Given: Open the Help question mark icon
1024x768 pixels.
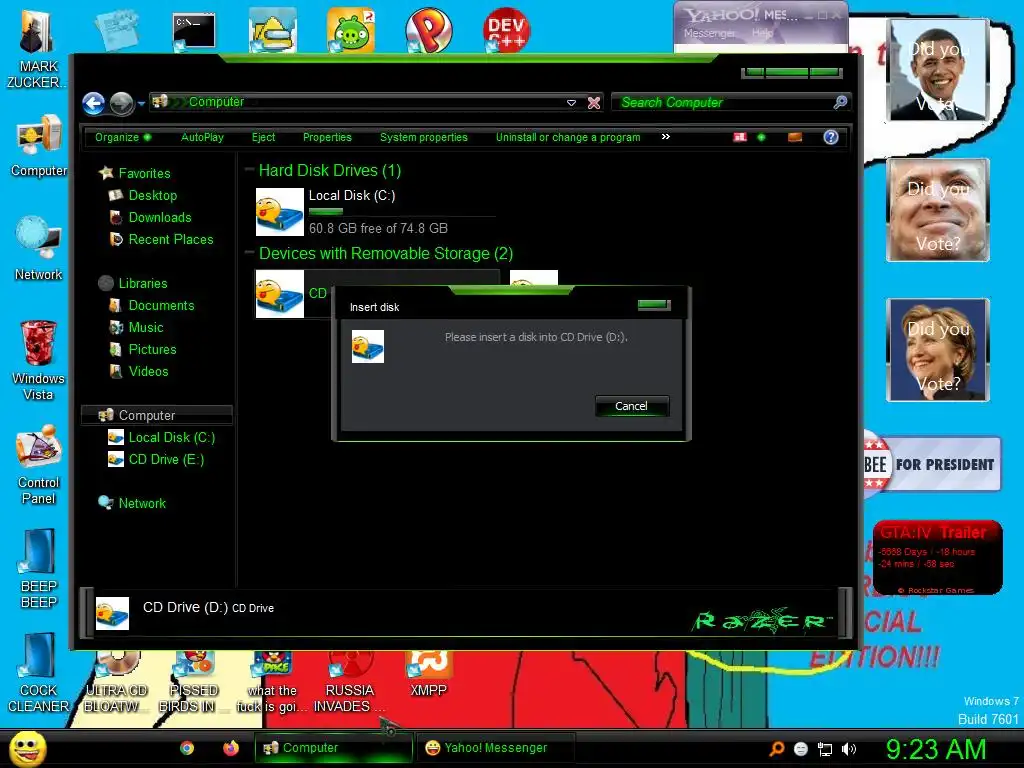Looking at the screenshot, I should click(831, 137).
